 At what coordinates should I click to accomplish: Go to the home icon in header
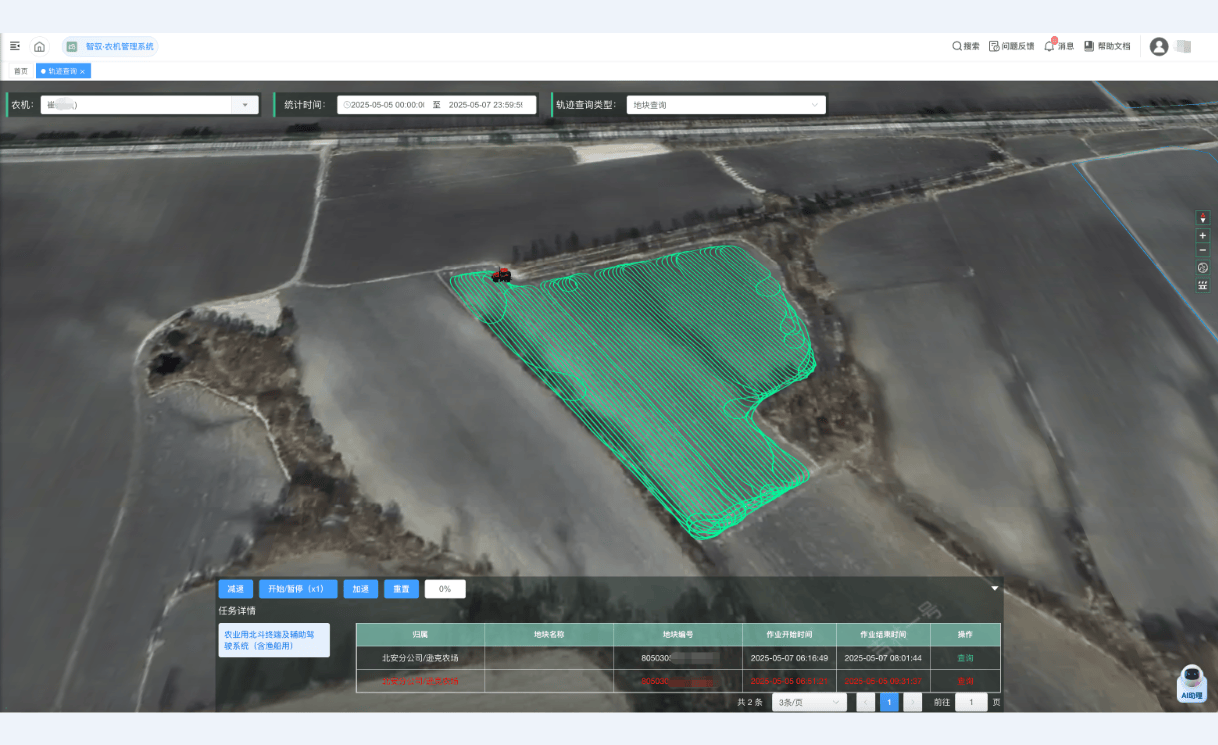pos(39,46)
